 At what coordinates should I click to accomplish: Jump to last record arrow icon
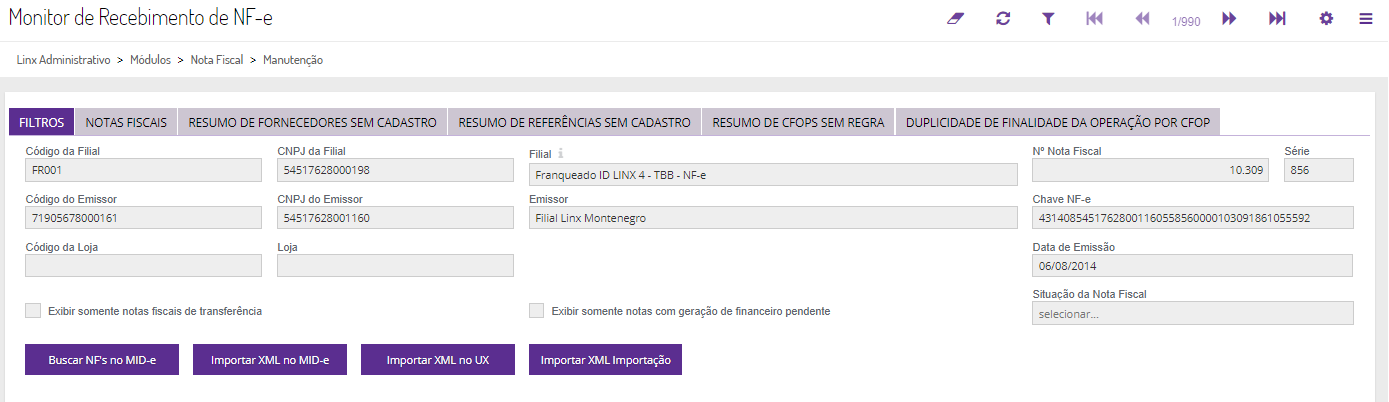[1277, 19]
